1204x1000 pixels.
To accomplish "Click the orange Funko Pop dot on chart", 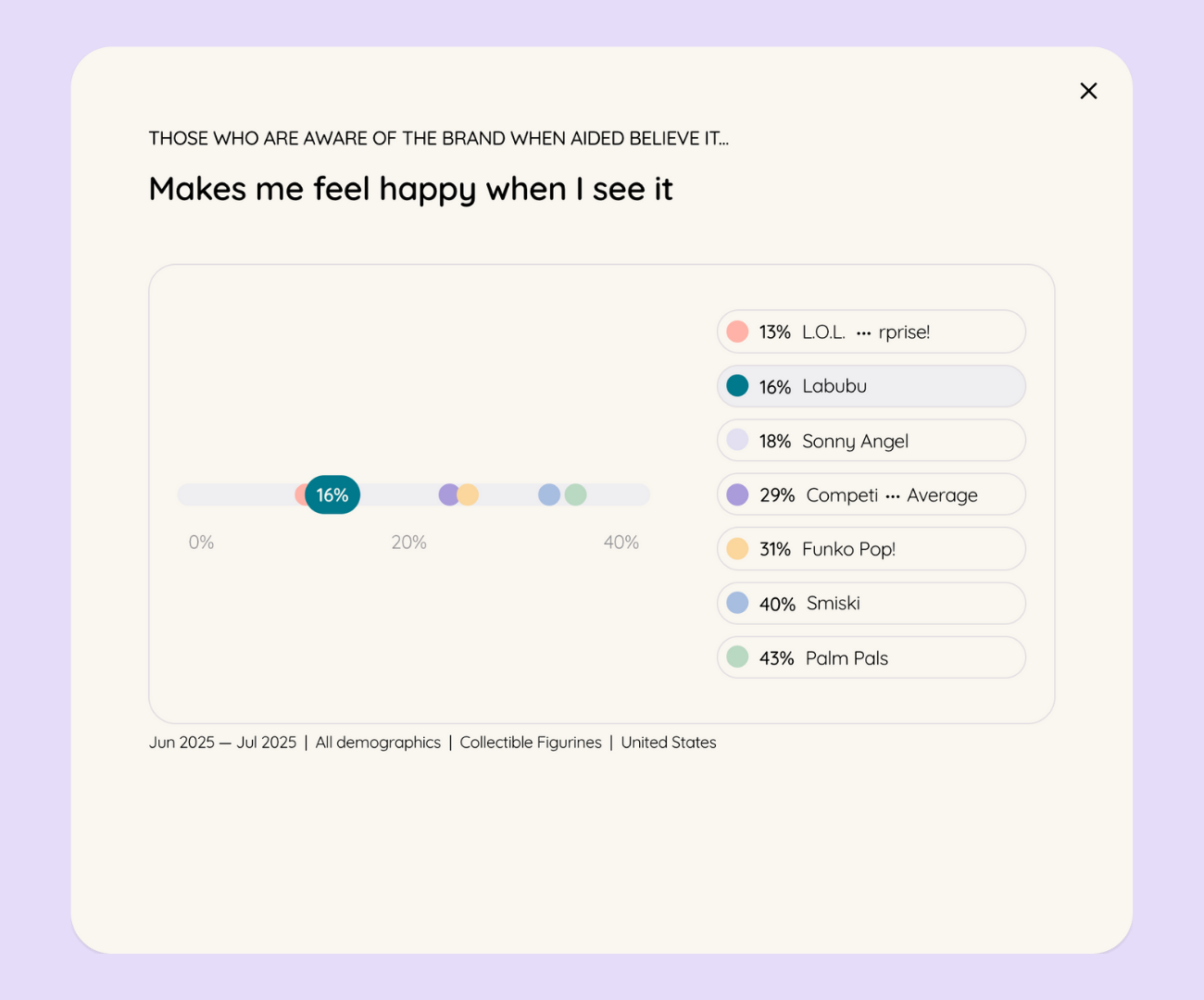I will [x=469, y=494].
